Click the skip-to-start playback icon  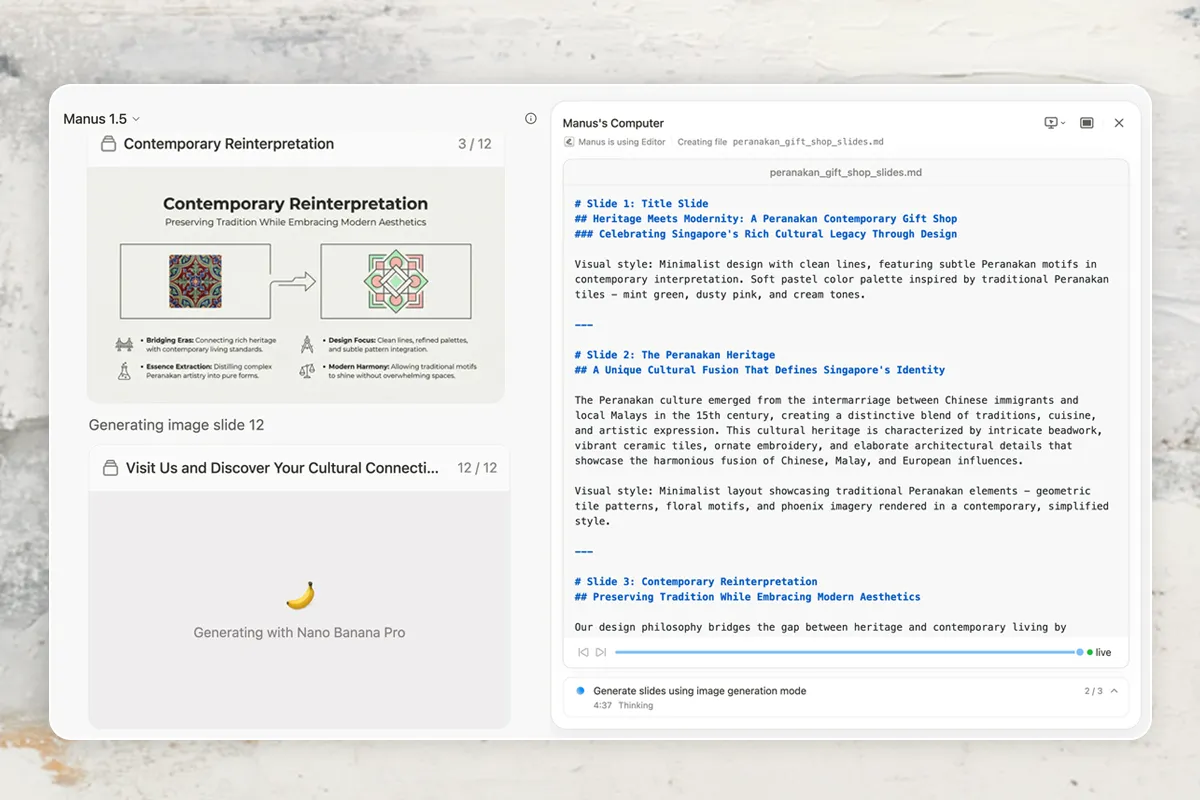[x=583, y=651]
